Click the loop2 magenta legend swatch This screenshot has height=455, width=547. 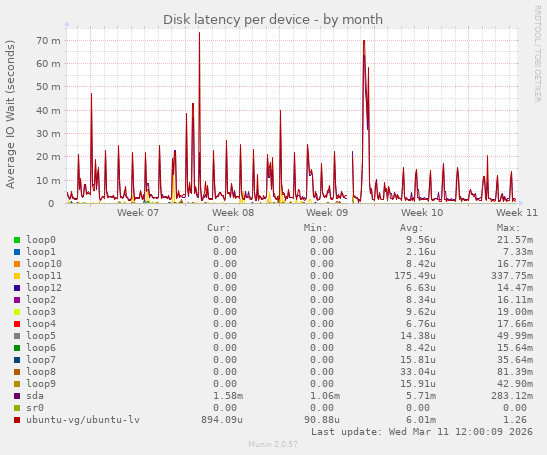(x=17, y=300)
